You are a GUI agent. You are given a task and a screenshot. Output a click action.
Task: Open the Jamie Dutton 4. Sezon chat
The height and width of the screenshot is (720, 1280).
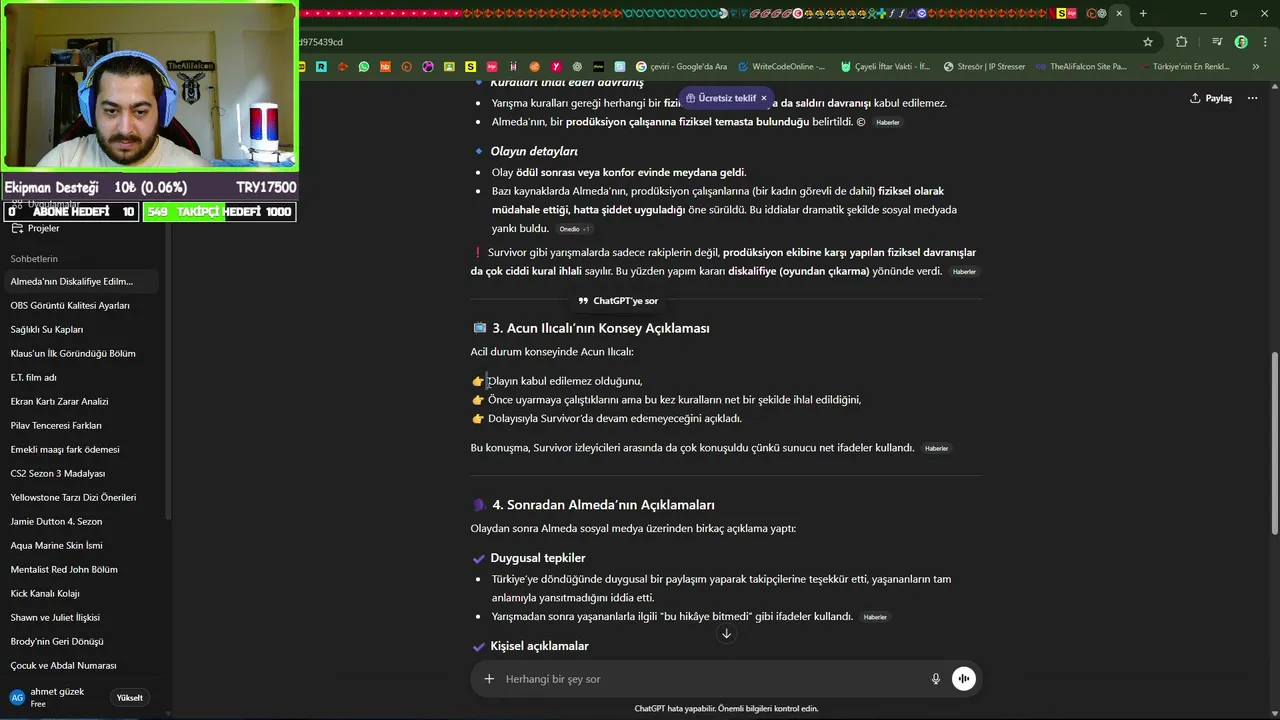[80, 521]
